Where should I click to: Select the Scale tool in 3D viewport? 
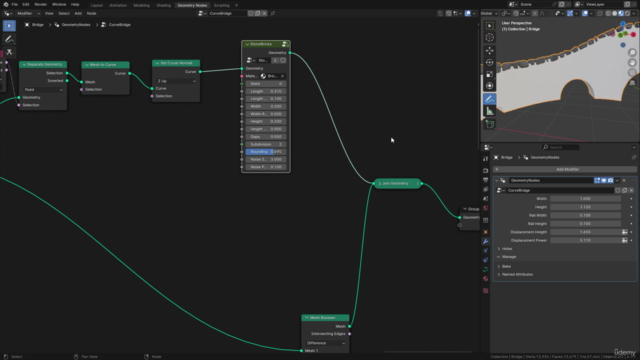point(489,74)
